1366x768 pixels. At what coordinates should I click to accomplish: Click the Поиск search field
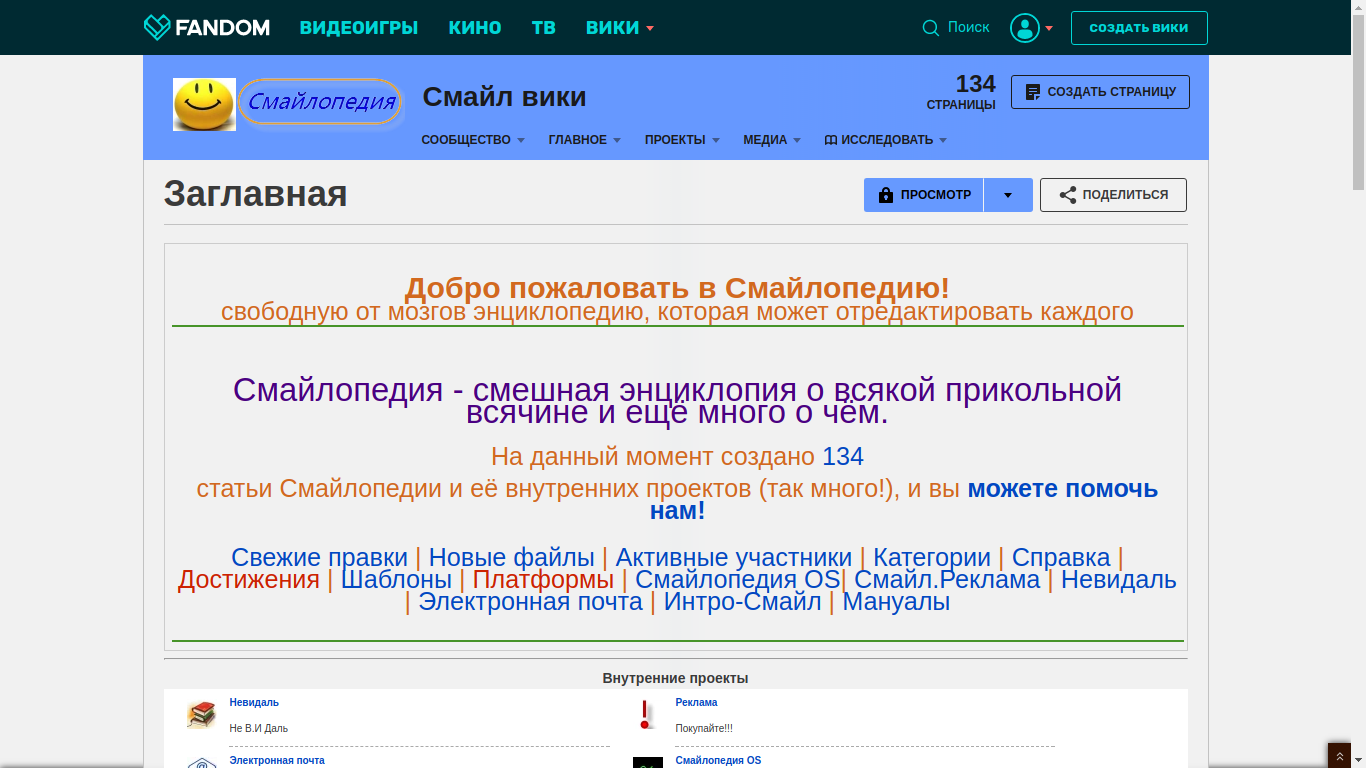(968, 28)
